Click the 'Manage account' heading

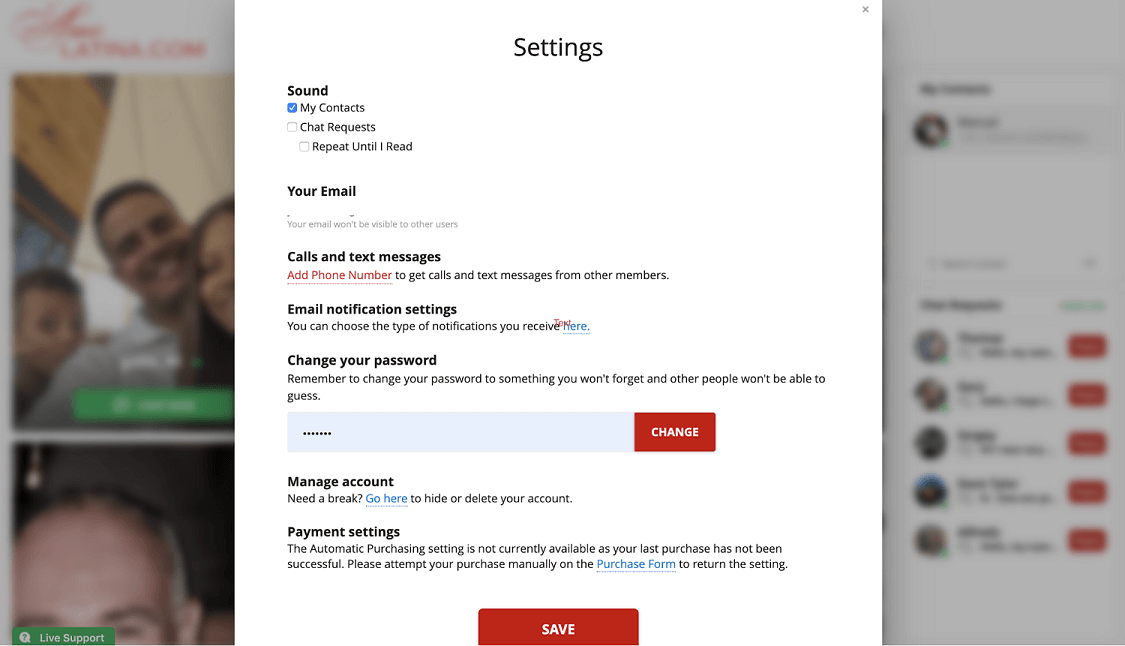coord(340,482)
